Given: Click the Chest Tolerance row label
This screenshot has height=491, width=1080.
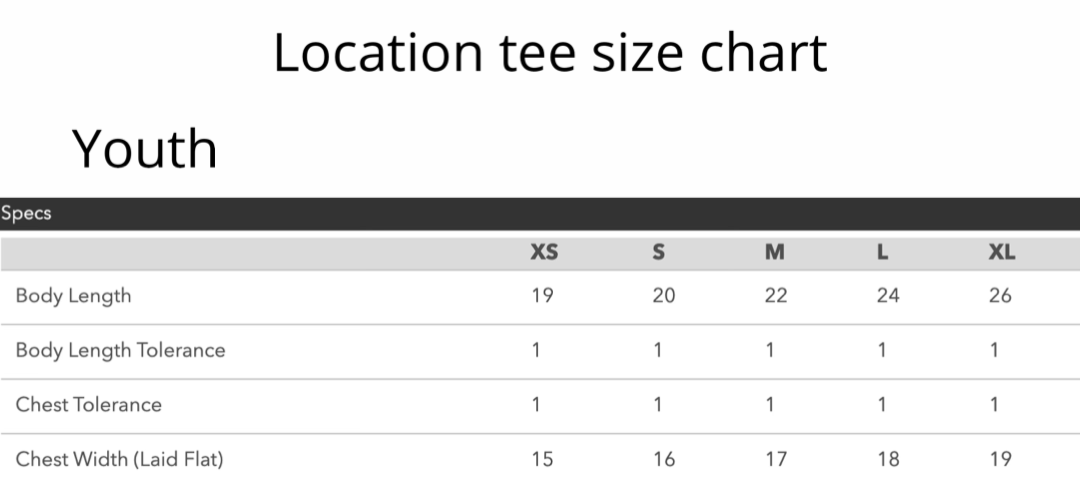Looking at the screenshot, I should [88, 405].
